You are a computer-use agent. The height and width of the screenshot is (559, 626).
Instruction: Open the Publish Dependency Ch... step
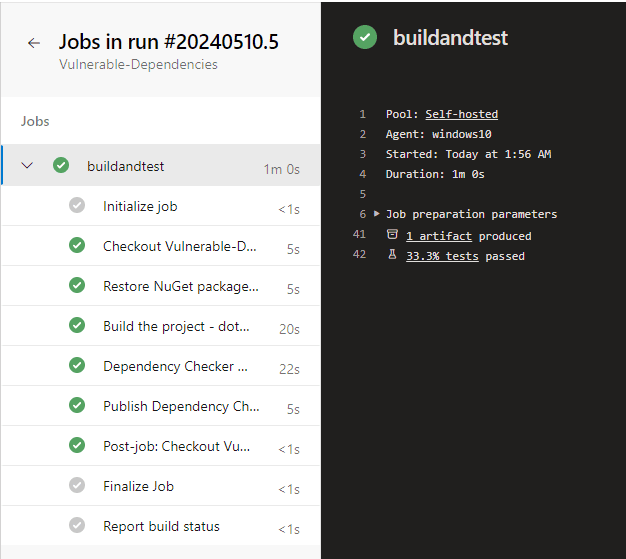point(161,406)
